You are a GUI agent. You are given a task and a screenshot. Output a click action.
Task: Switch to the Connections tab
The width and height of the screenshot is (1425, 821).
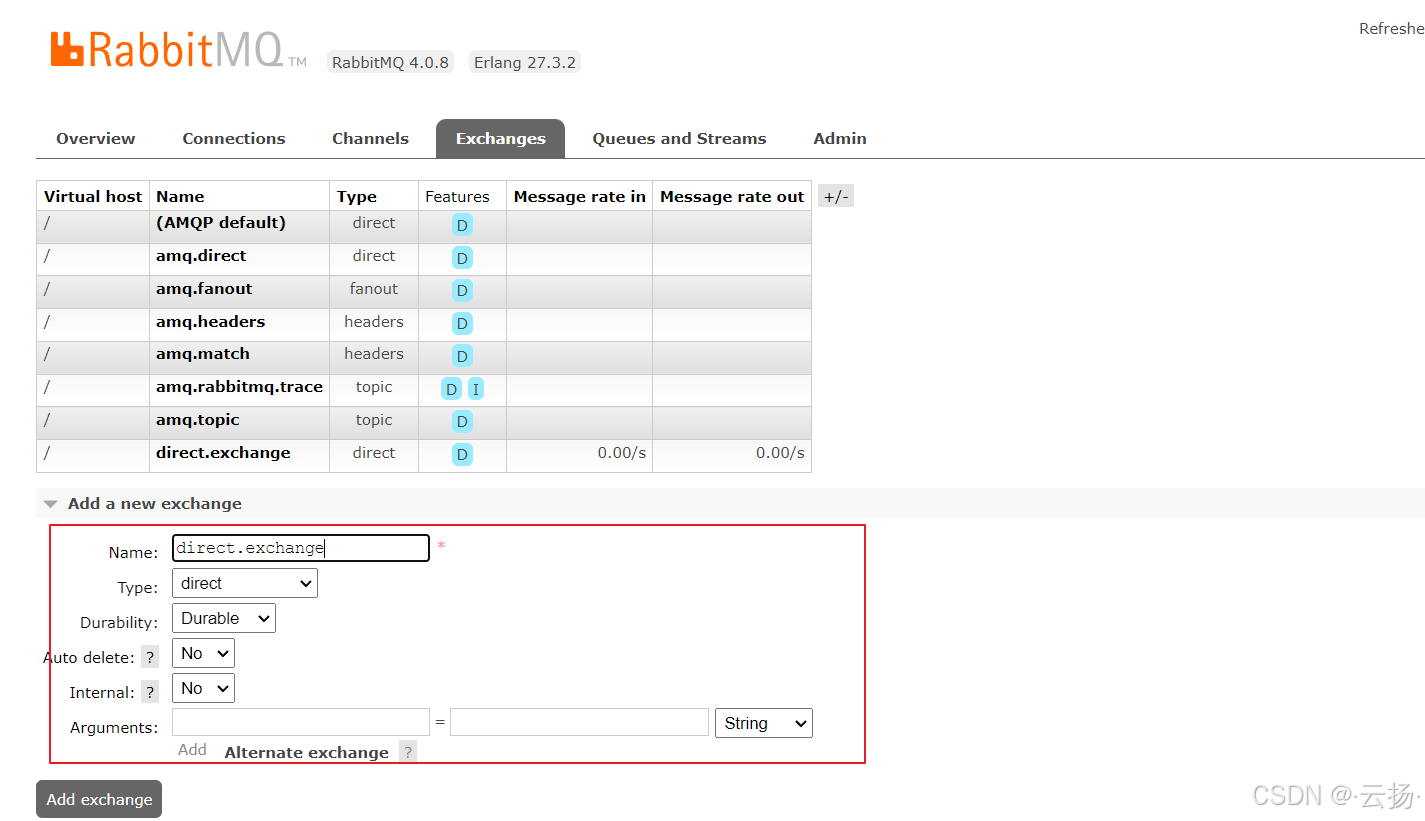pyautogui.click(x=234, y=139)
